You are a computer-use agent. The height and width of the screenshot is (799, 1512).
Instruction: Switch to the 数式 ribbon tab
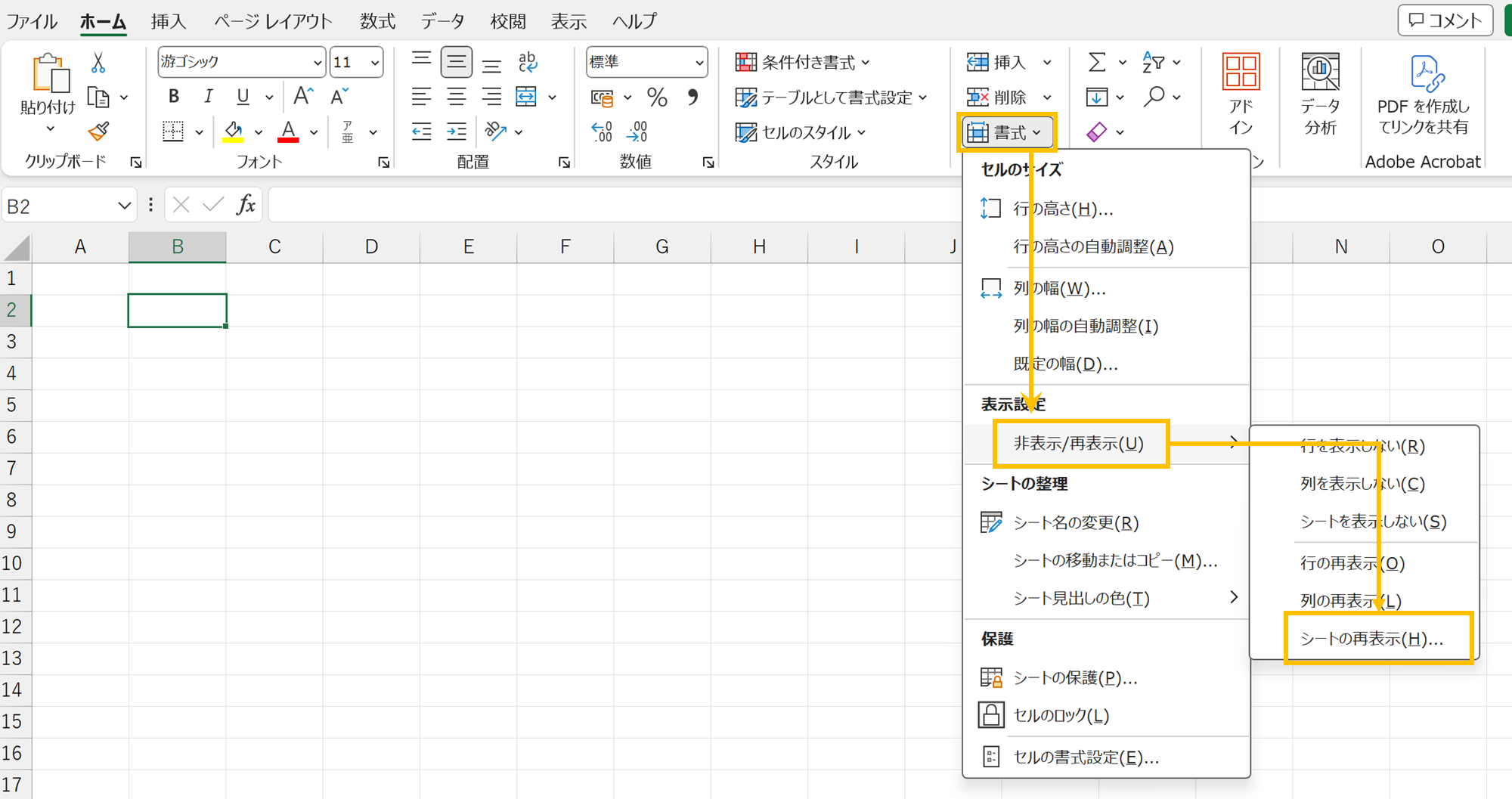pyautogui.click(x=377, y=21)
